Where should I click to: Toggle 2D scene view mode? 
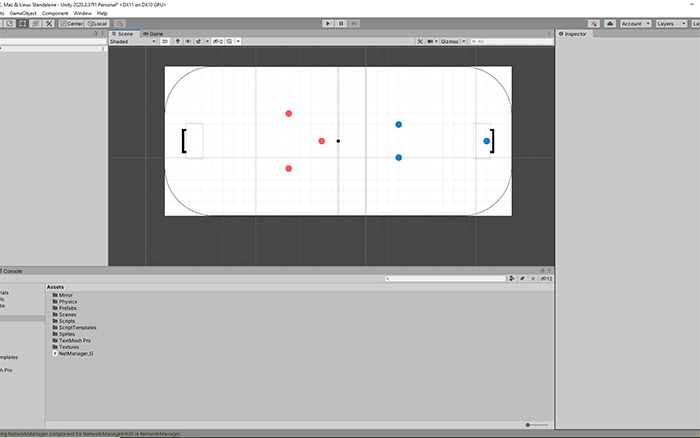click(165, 42)
